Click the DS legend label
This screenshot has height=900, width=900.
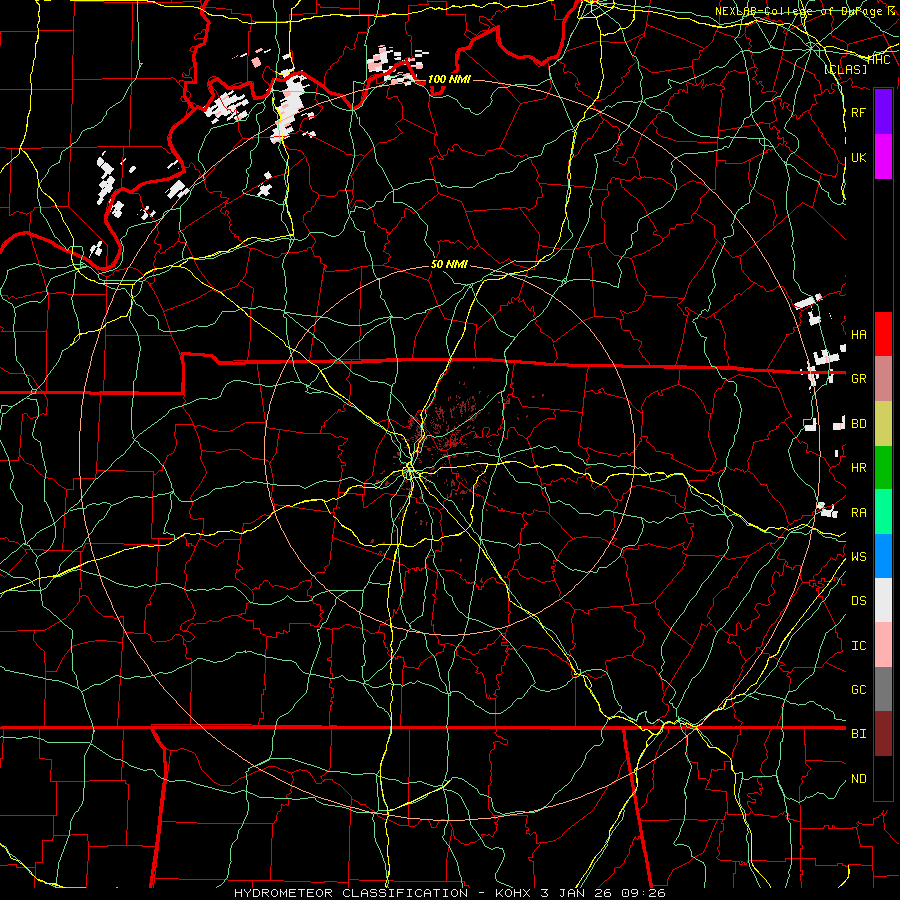[x=859, y=601]
